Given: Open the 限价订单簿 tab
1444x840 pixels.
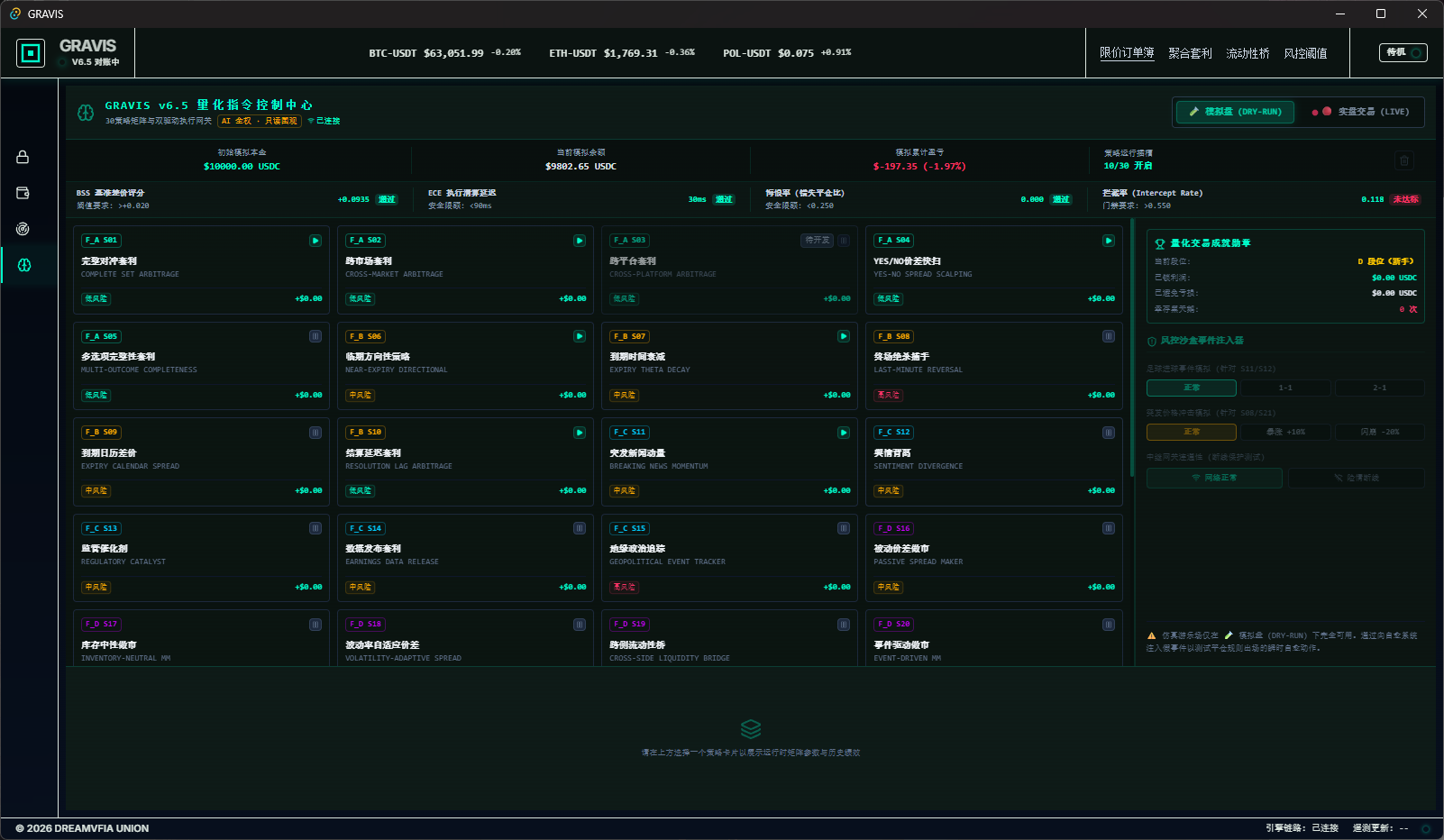Looking at the screenshot, I should click(1127, 53).
